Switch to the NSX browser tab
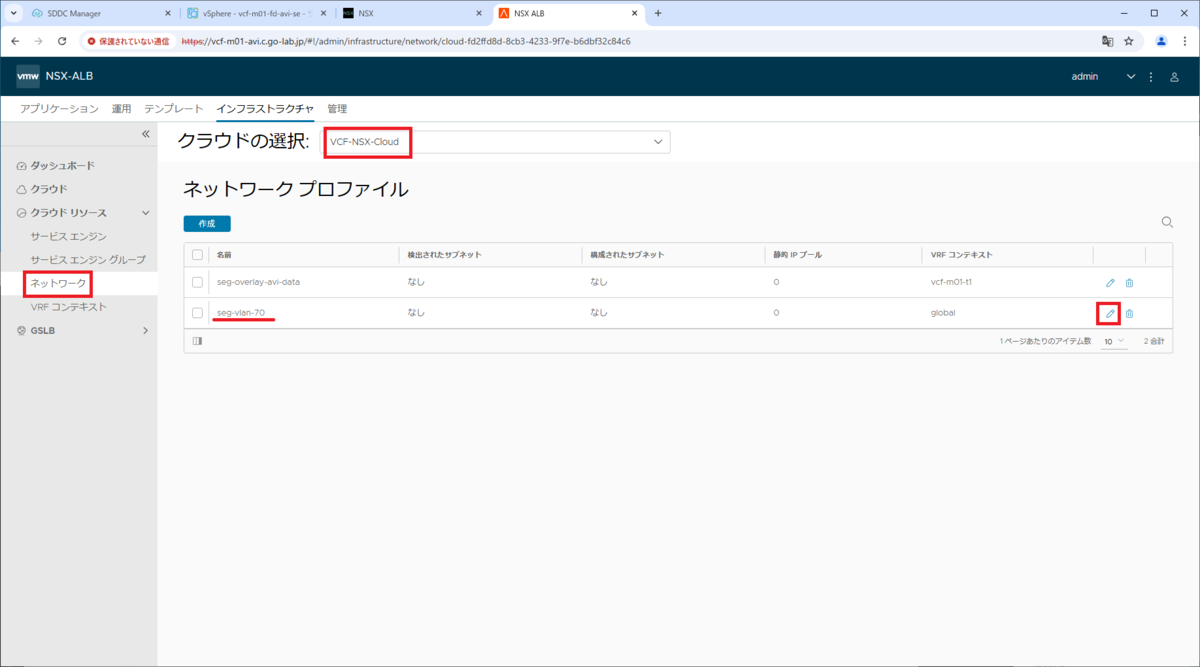1200x667 pixels. (410, 13)
